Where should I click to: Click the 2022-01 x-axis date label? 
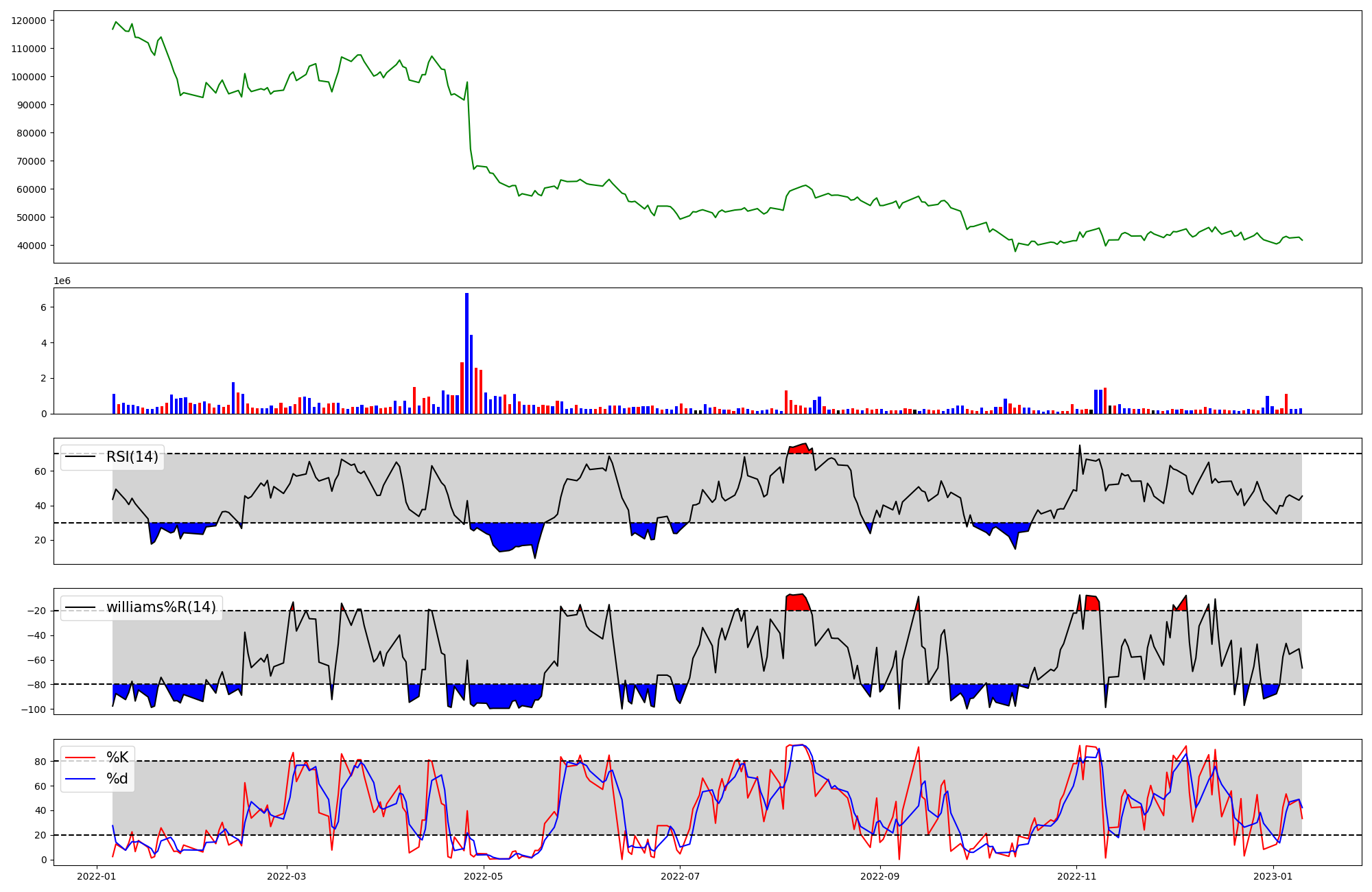tap(96, 876)
